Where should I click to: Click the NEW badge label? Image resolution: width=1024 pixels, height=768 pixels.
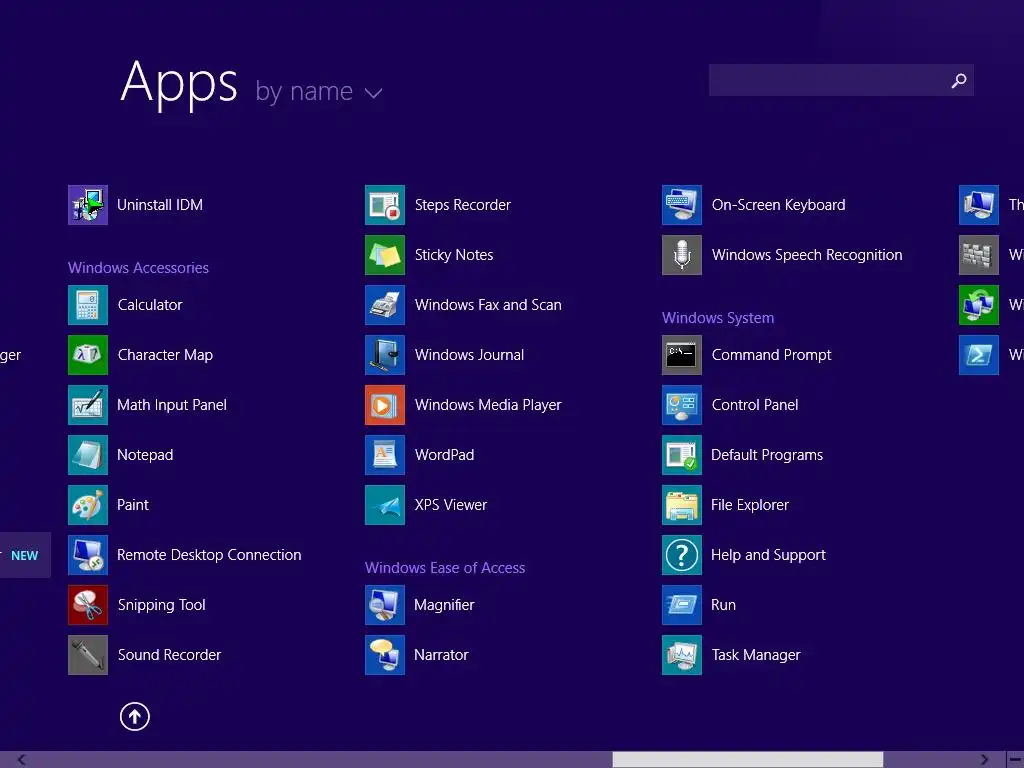click(25, 556)
